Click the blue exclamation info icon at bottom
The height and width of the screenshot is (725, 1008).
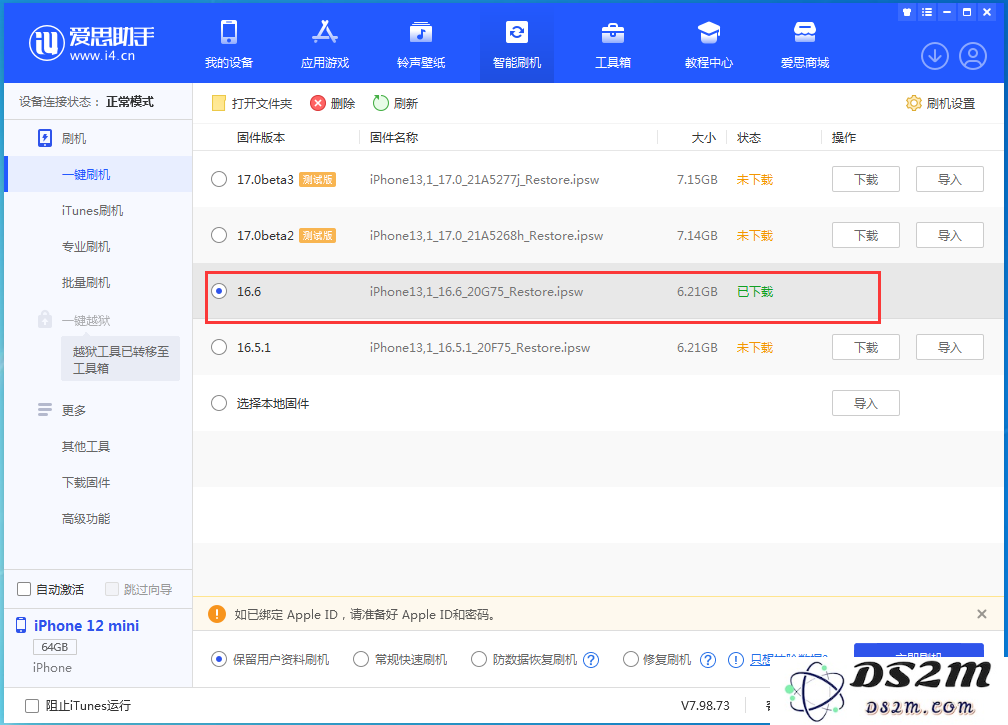point(735,660)
